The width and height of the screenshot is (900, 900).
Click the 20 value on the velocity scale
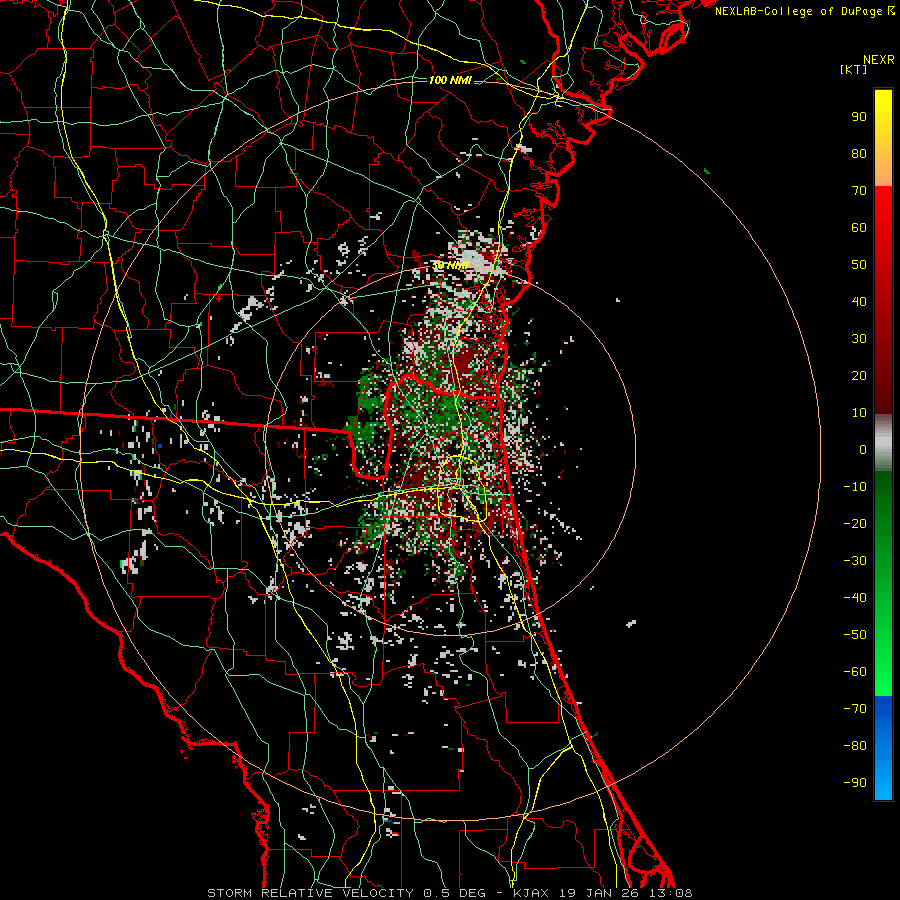click(859, 376)
